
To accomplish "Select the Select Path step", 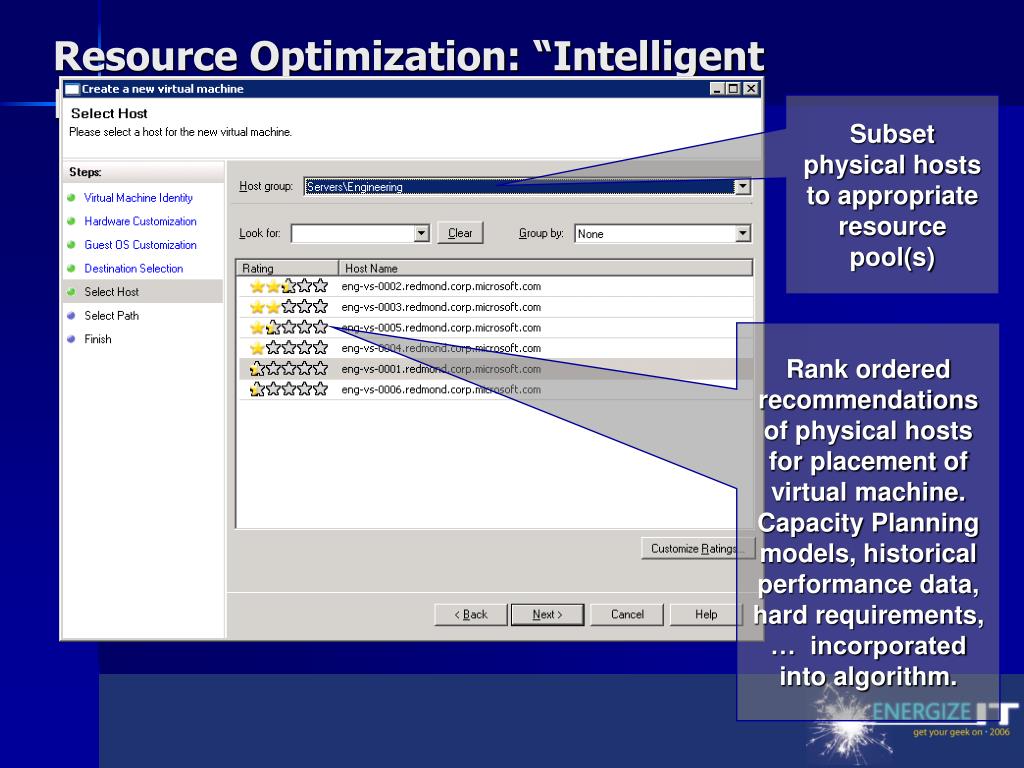I will coord(112,315).
